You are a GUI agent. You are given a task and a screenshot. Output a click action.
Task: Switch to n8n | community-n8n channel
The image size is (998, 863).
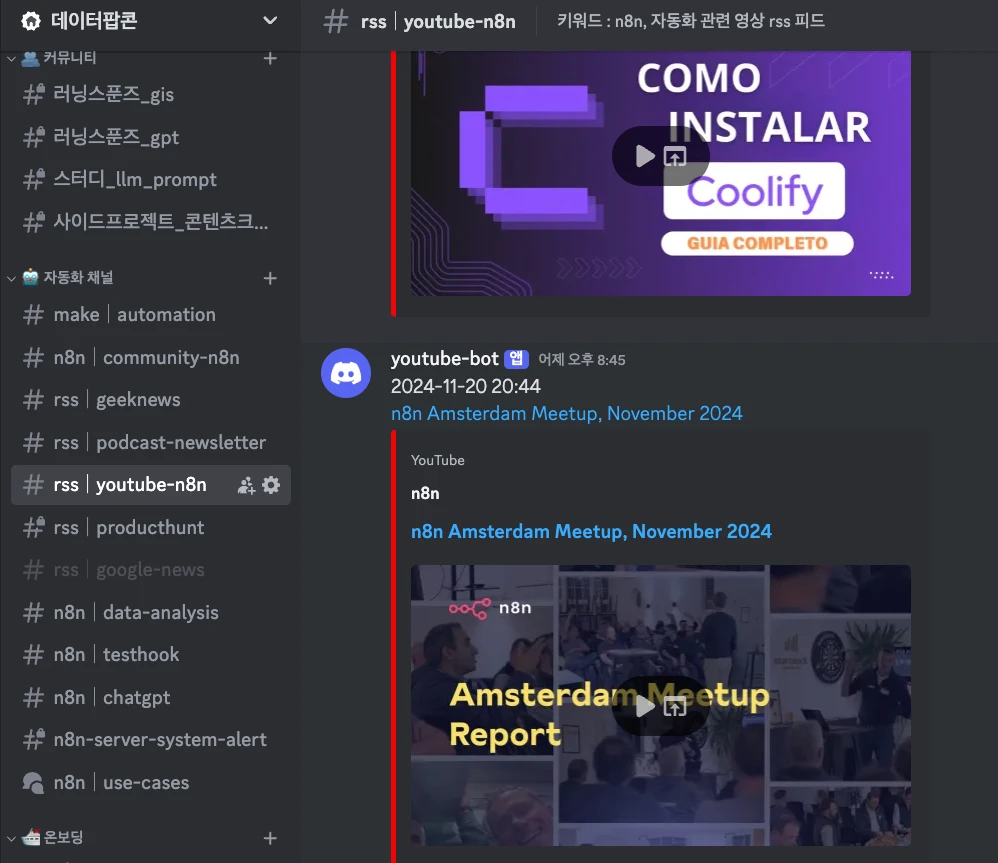(151, 358)
